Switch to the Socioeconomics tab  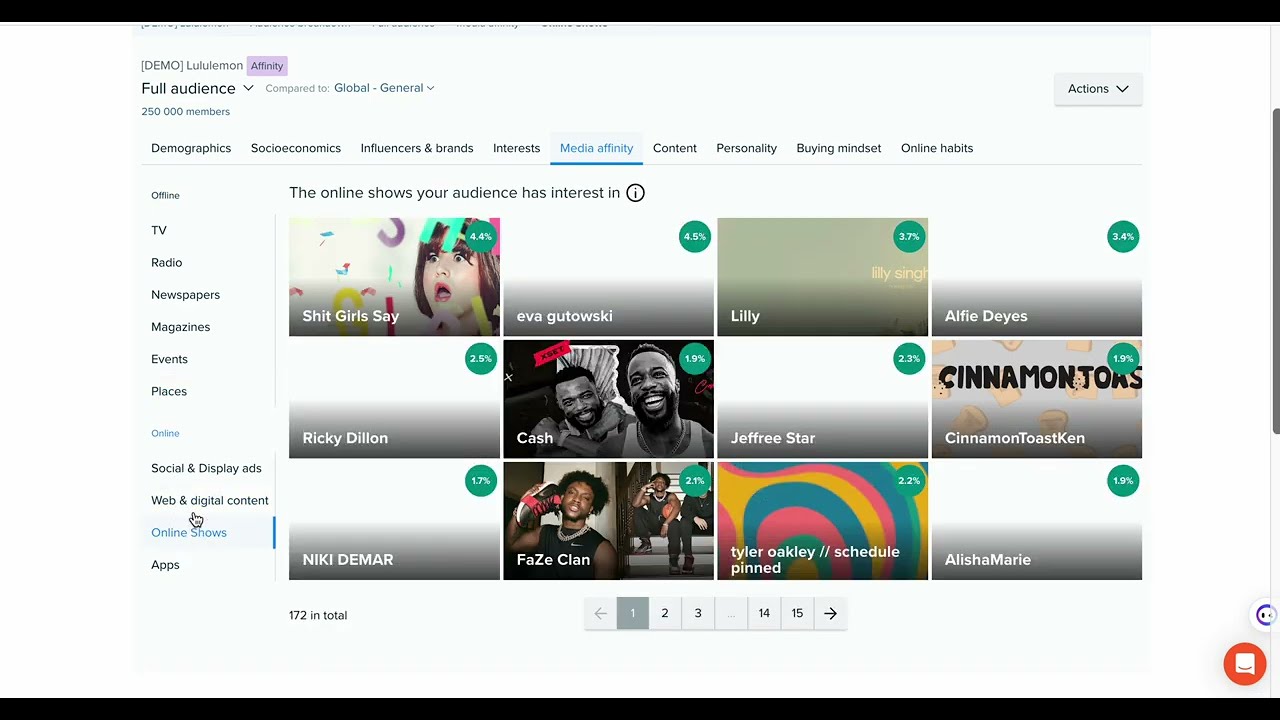click(296, 148)
